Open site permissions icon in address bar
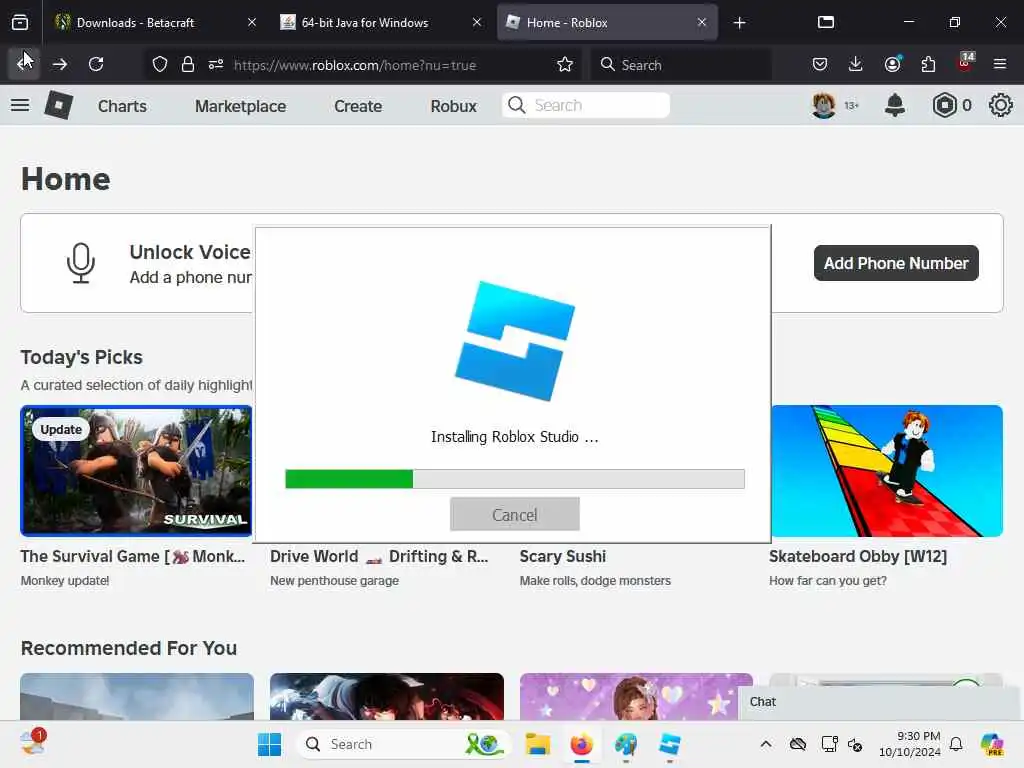 point(216,64)
